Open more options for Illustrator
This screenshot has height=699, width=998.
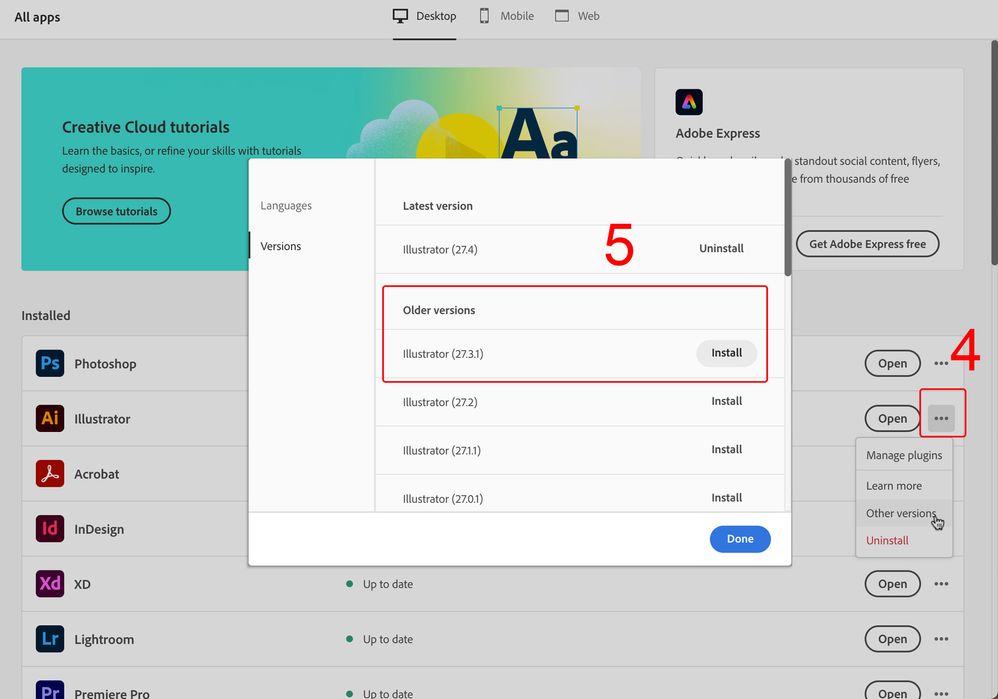click(x=941, y=418)
